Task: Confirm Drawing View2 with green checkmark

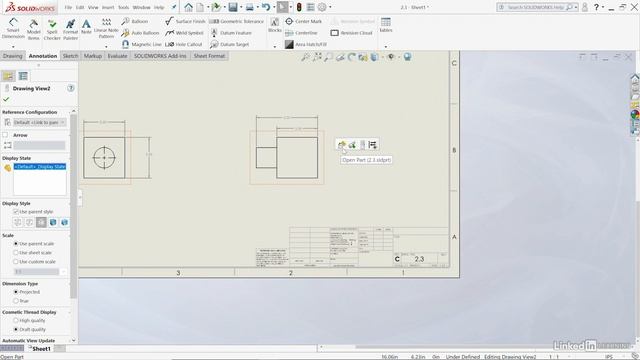Action: (x=6, y=99)
